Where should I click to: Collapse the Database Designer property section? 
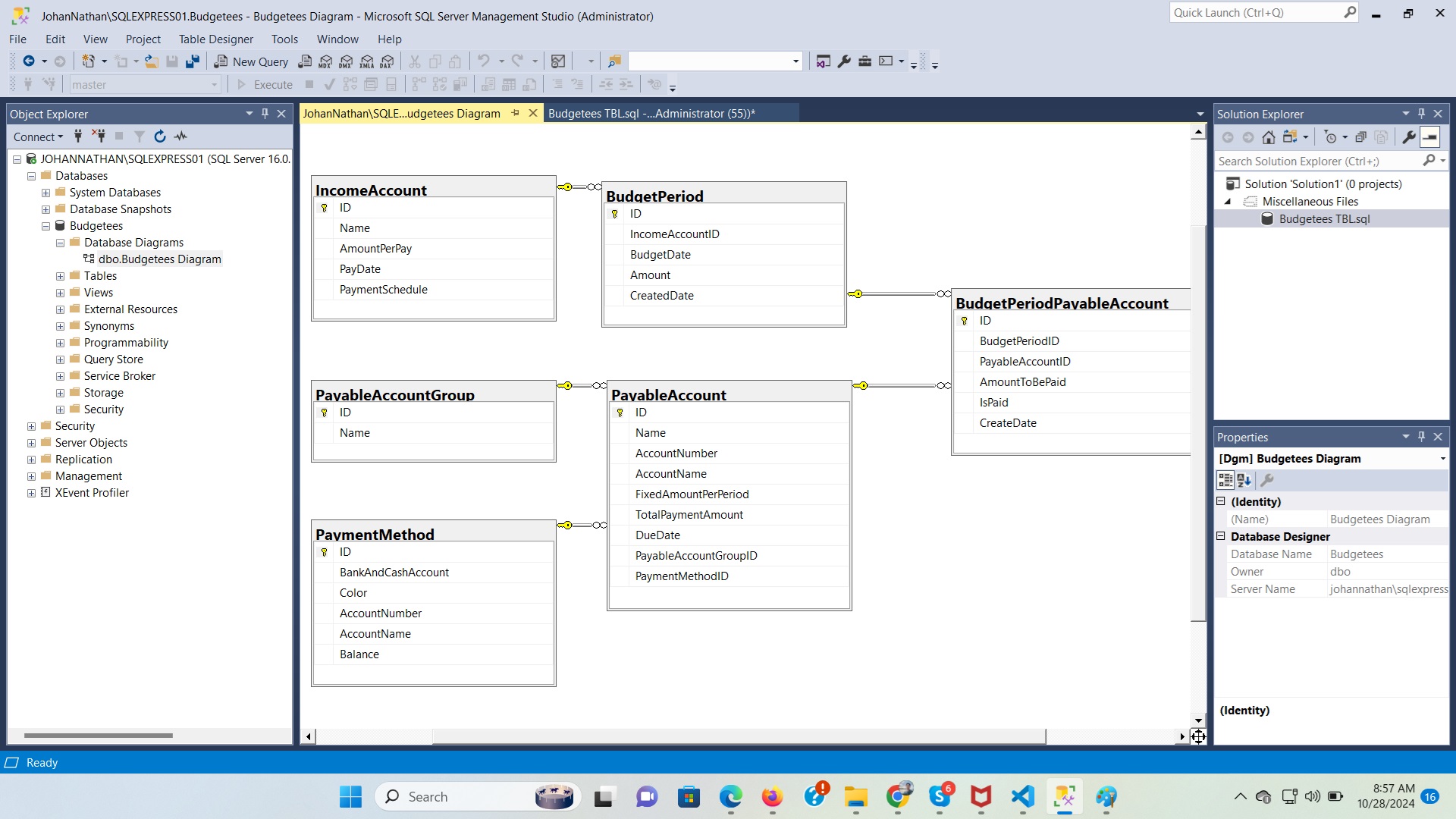point(1221,536)
